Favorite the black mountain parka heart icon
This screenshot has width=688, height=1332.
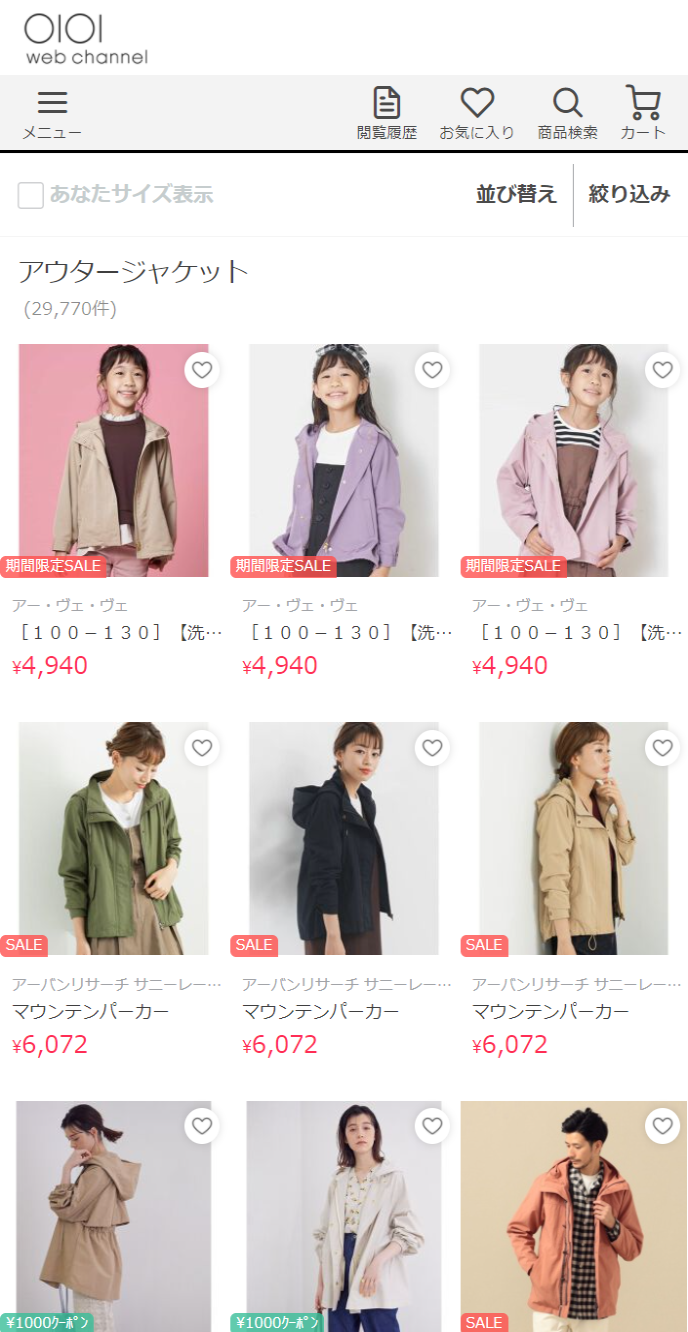coord(432,748)
